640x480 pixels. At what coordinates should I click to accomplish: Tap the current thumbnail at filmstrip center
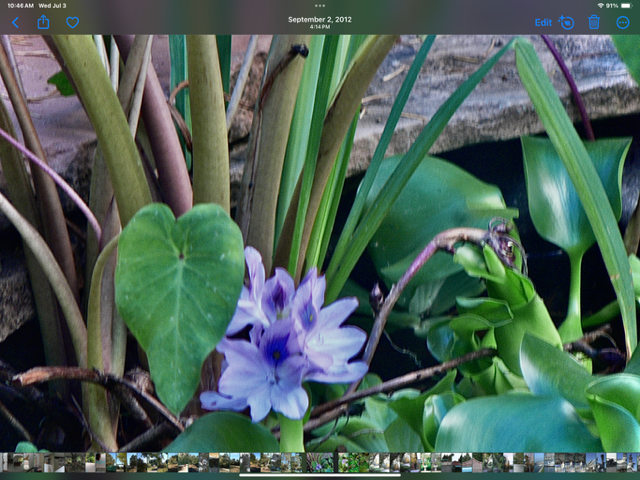click(x=320, y=462)
